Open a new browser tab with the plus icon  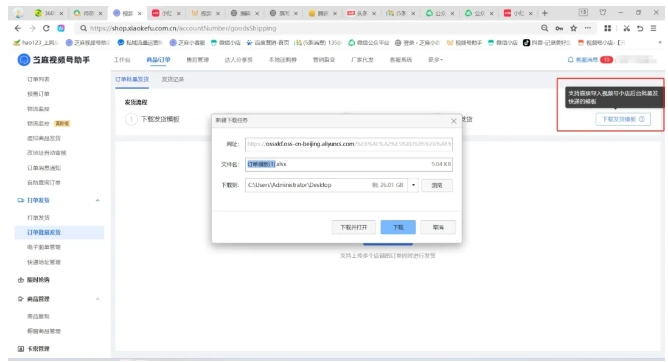pos(544,13)
